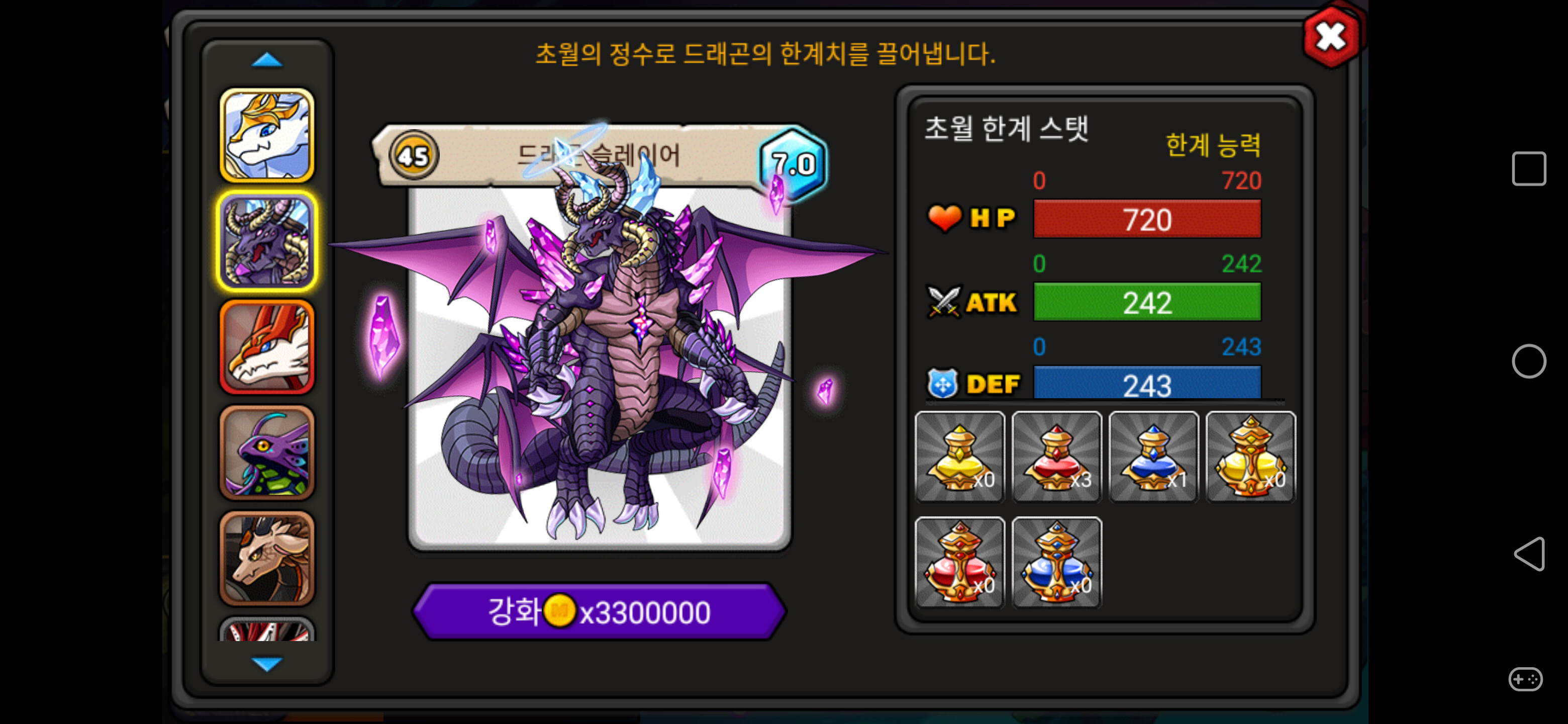1568x724 pixels.
Task: Select the small blue potion showing x1
Action: coord(1153,457)
